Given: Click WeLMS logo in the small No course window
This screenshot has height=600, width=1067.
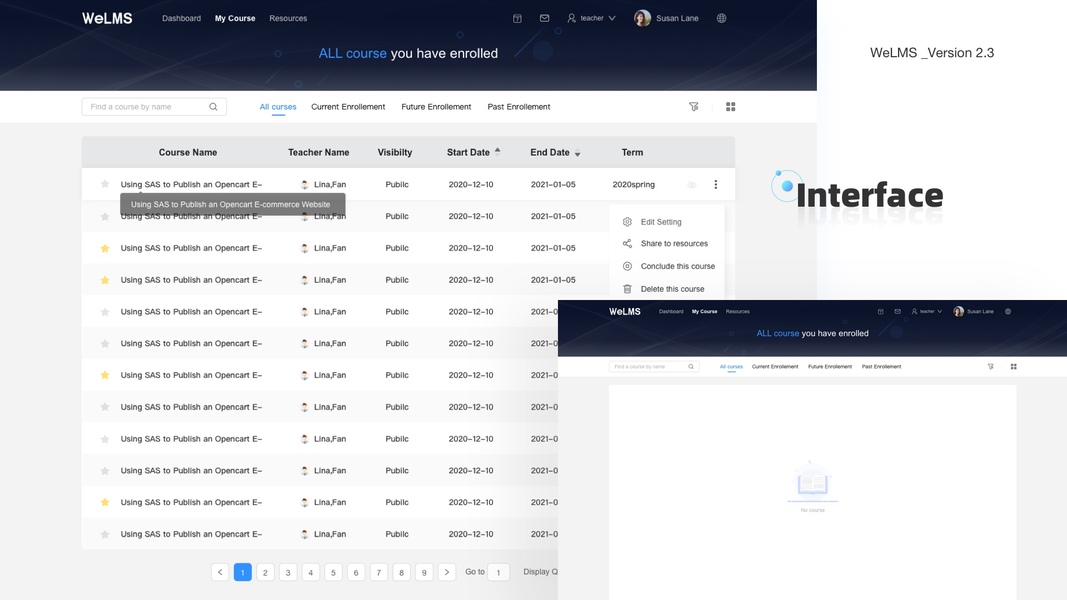Looking at the screenshot, I should point(625,312).
